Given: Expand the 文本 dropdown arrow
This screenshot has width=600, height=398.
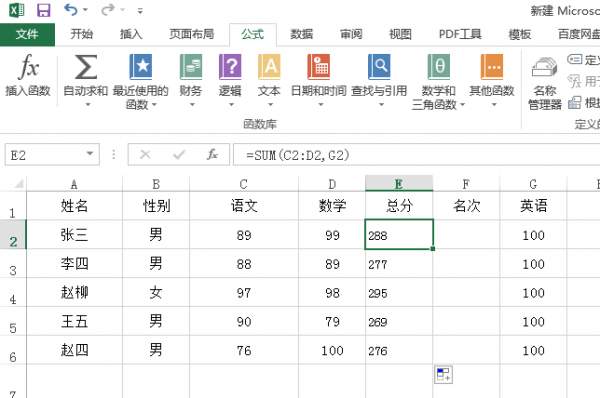Looking at the screenshot, I should [x=270, y=104].
